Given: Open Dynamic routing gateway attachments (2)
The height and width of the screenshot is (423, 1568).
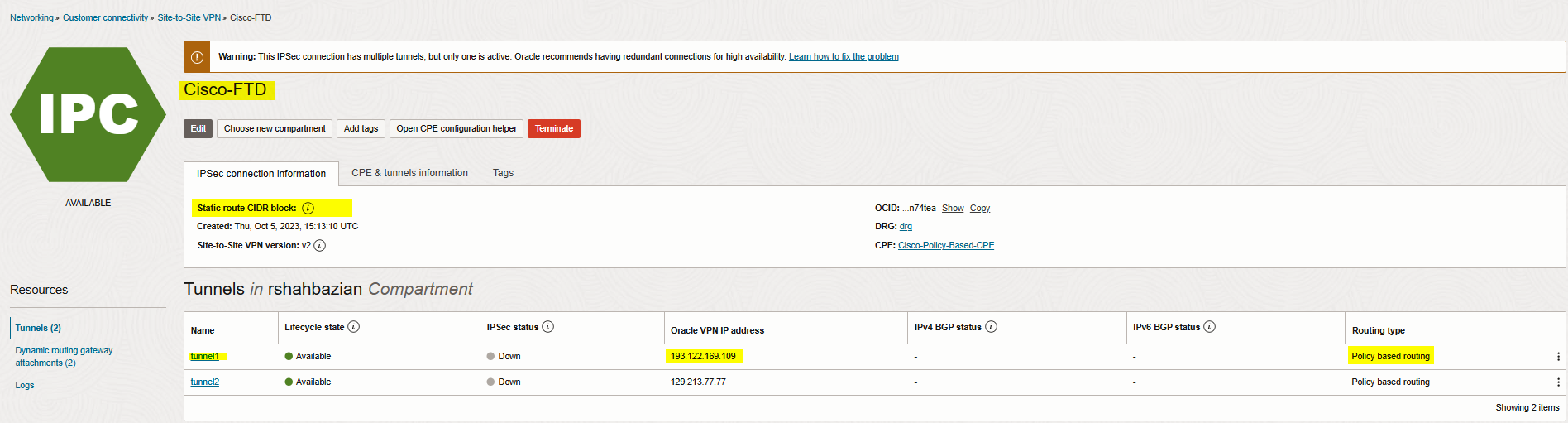Looking at the screenshot, I should point(64,357).
